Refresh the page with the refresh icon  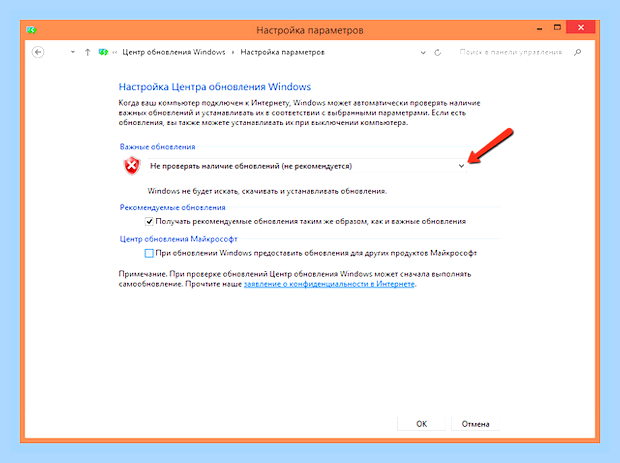438,53
